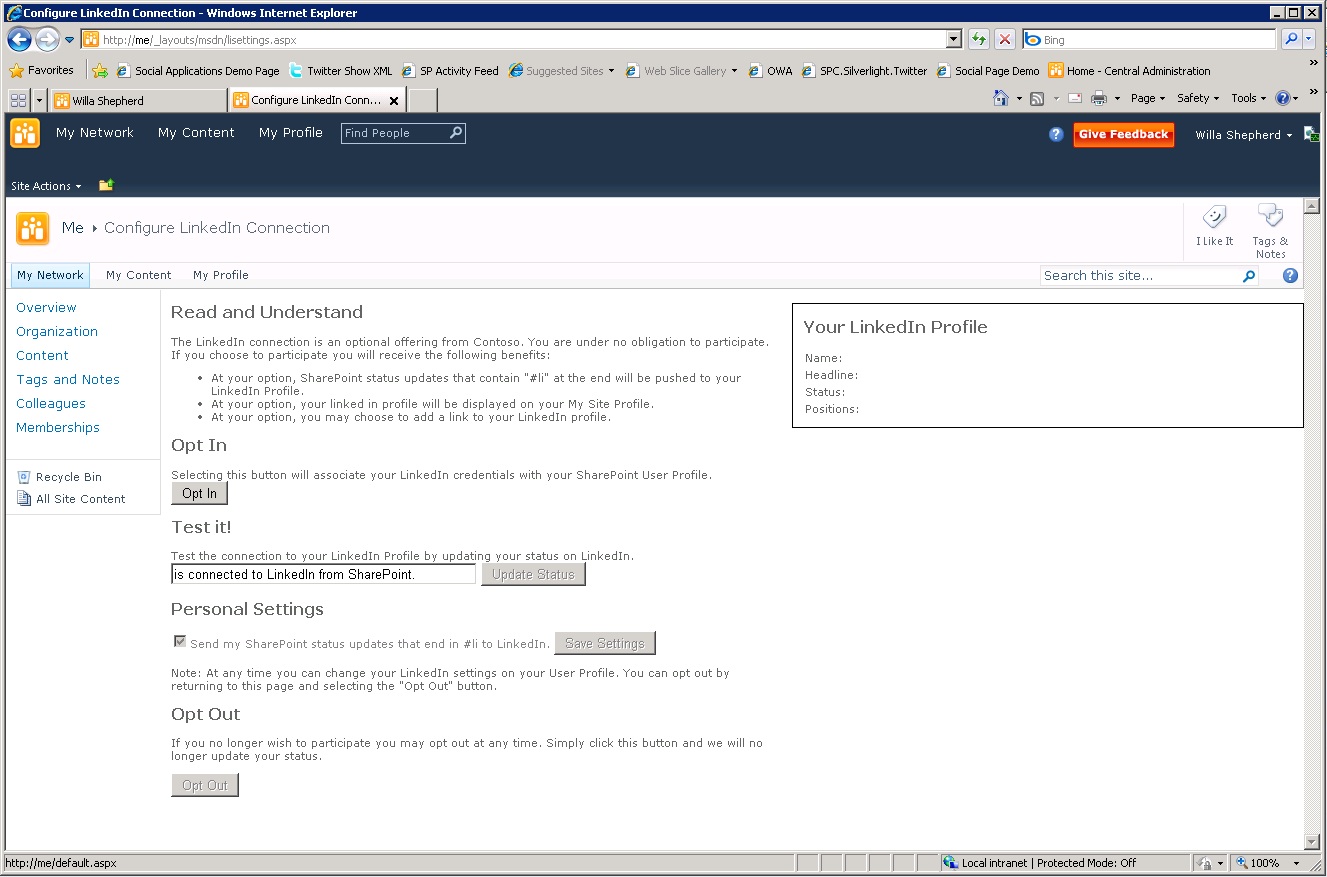Open the search provider dropdown arrow

pos(1308,40)
